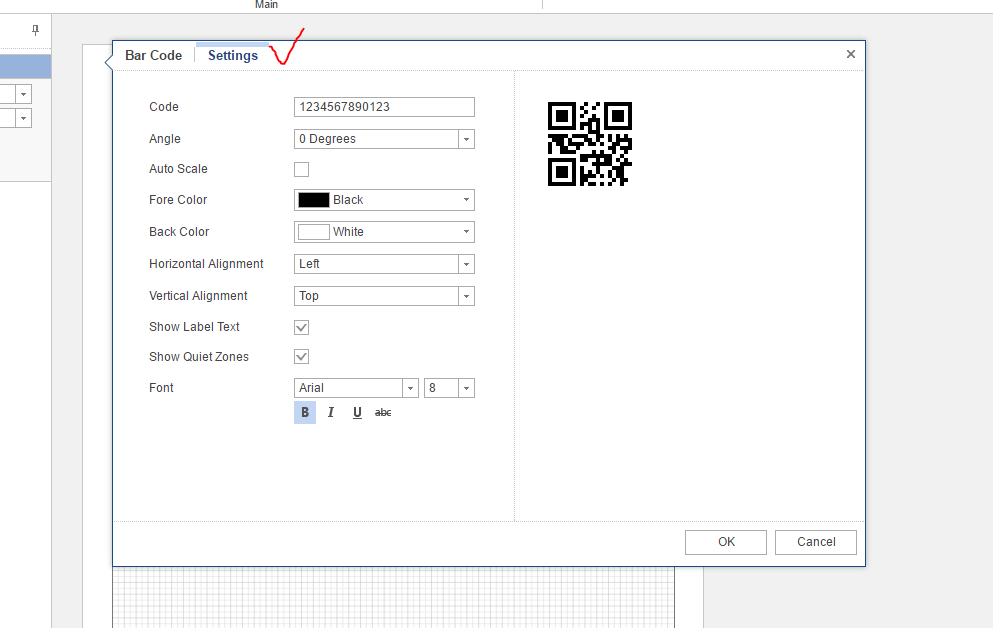Click the Main label at top
Screen dimensions: 993x628
[x=266, y=4]
